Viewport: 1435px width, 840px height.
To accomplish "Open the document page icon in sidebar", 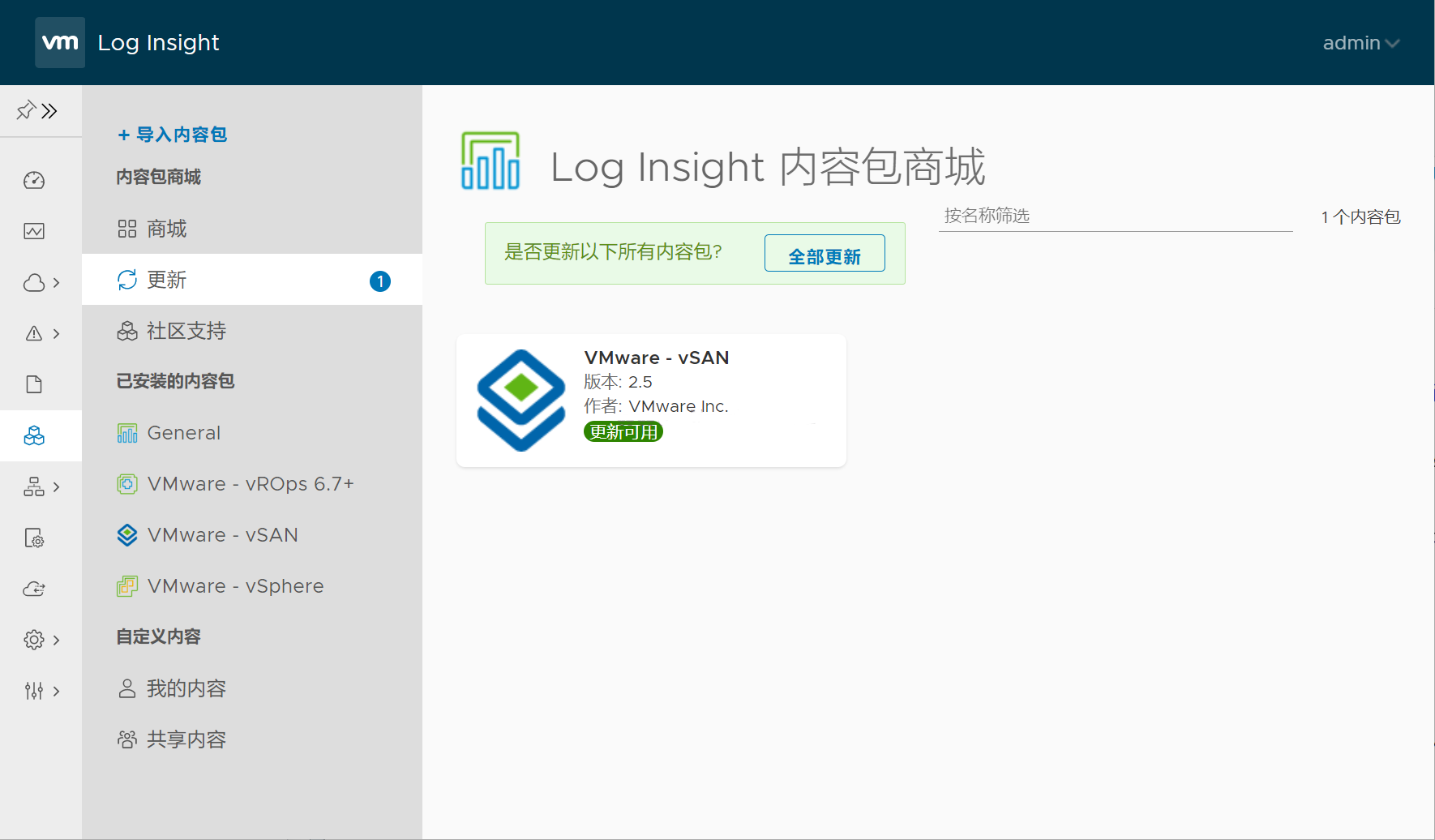I will (34, 384).
